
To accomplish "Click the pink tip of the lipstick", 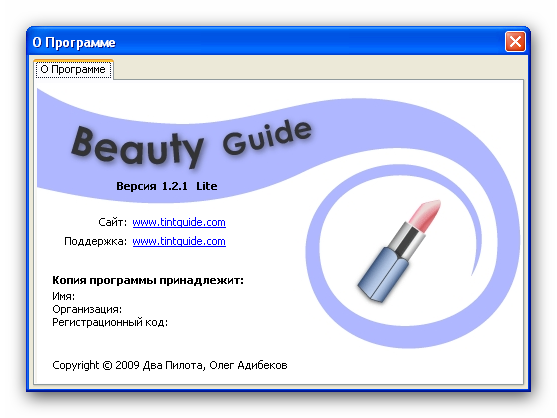I will (425, 214).
